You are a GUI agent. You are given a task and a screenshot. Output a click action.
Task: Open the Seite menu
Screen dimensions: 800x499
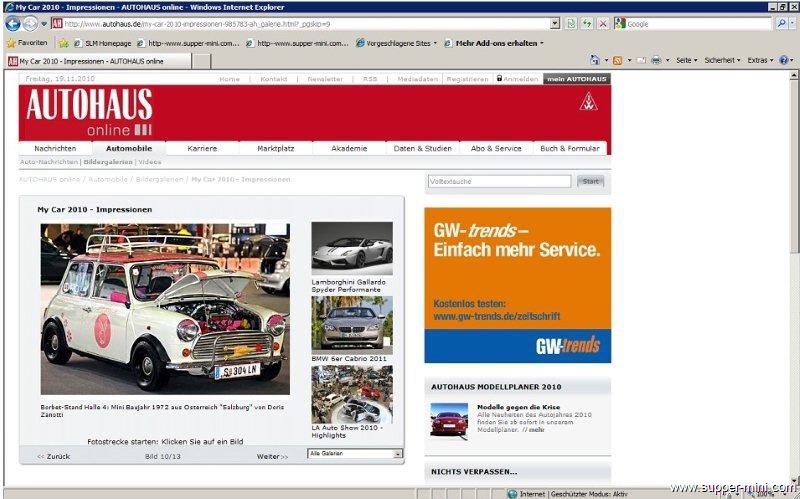[686, 60]
